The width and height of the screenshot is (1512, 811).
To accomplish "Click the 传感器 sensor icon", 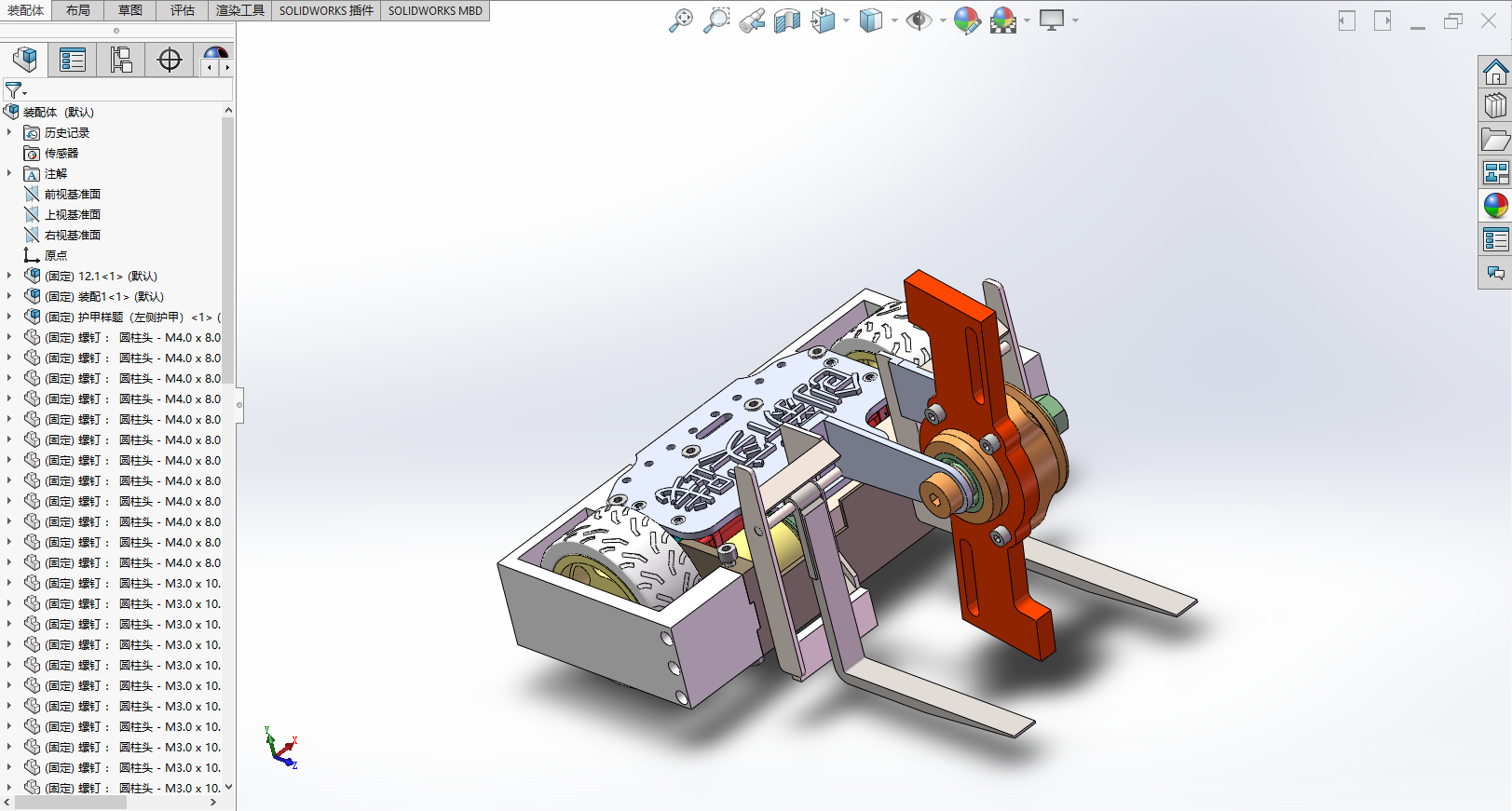I will 32,154.
